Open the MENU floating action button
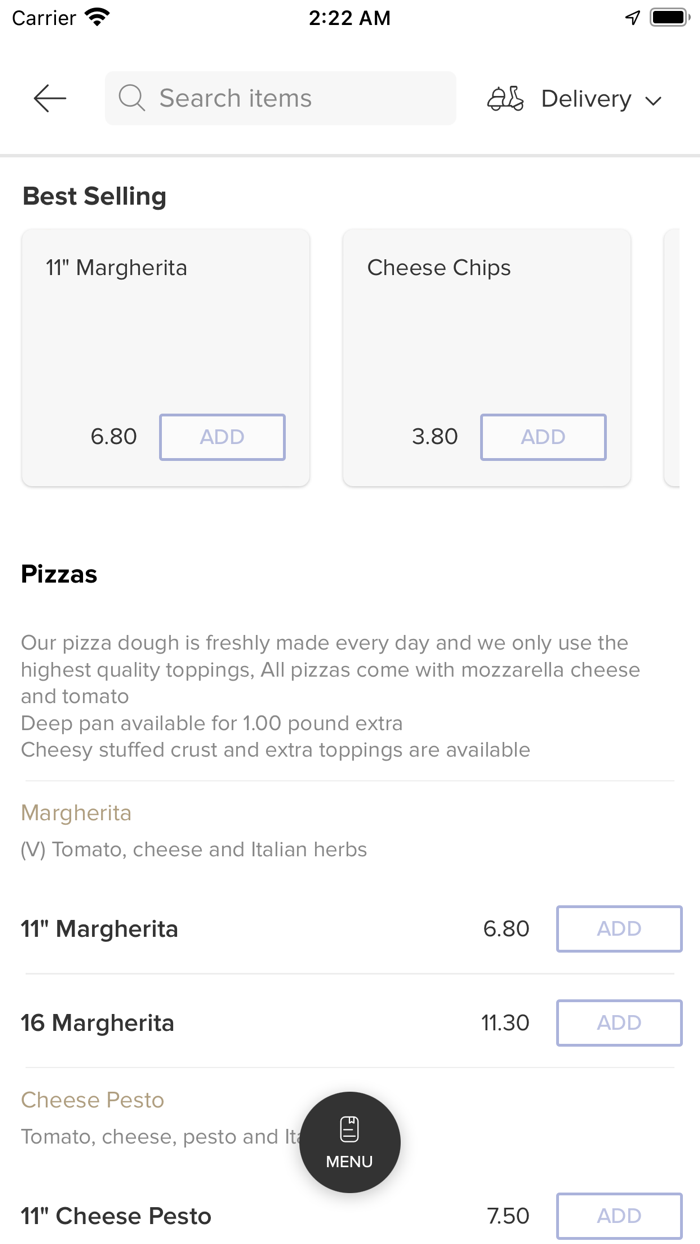 (x=349, y=1142)
